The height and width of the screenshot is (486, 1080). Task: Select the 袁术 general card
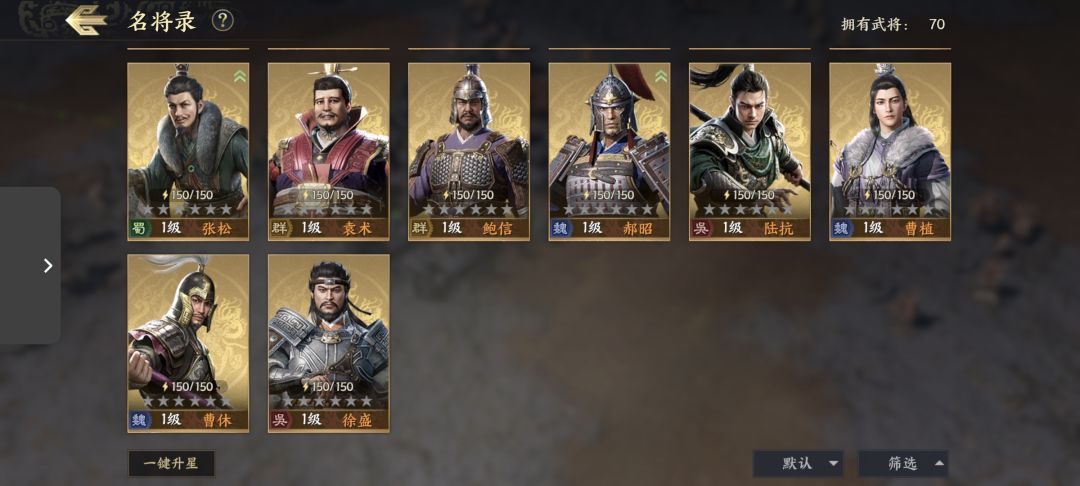(x=329, y=151)
